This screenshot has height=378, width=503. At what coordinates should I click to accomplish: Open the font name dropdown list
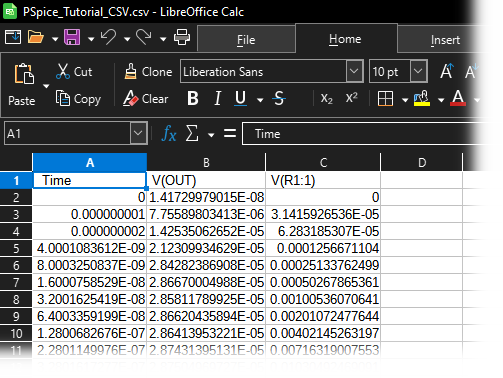pyautogui.click(x=354, y=71)
